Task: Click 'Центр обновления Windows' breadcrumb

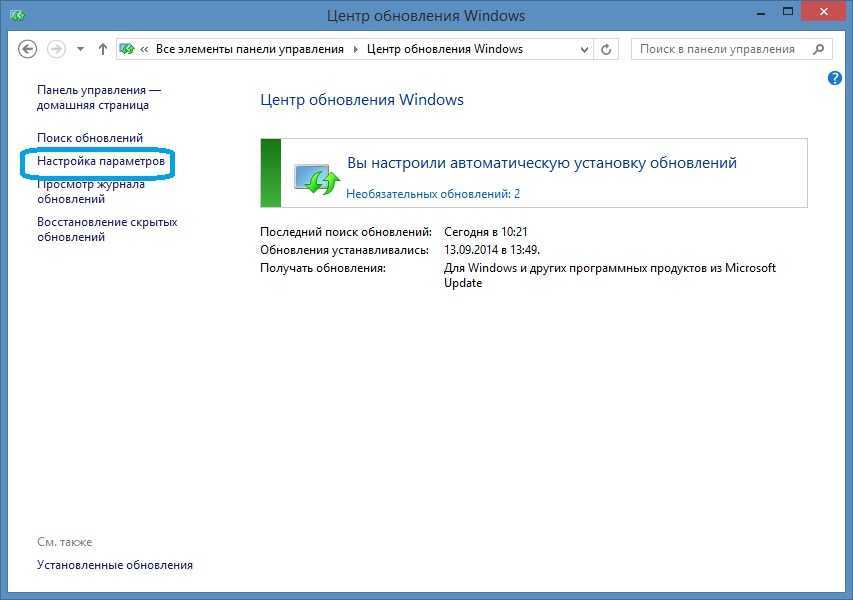Action: (444, 50)
